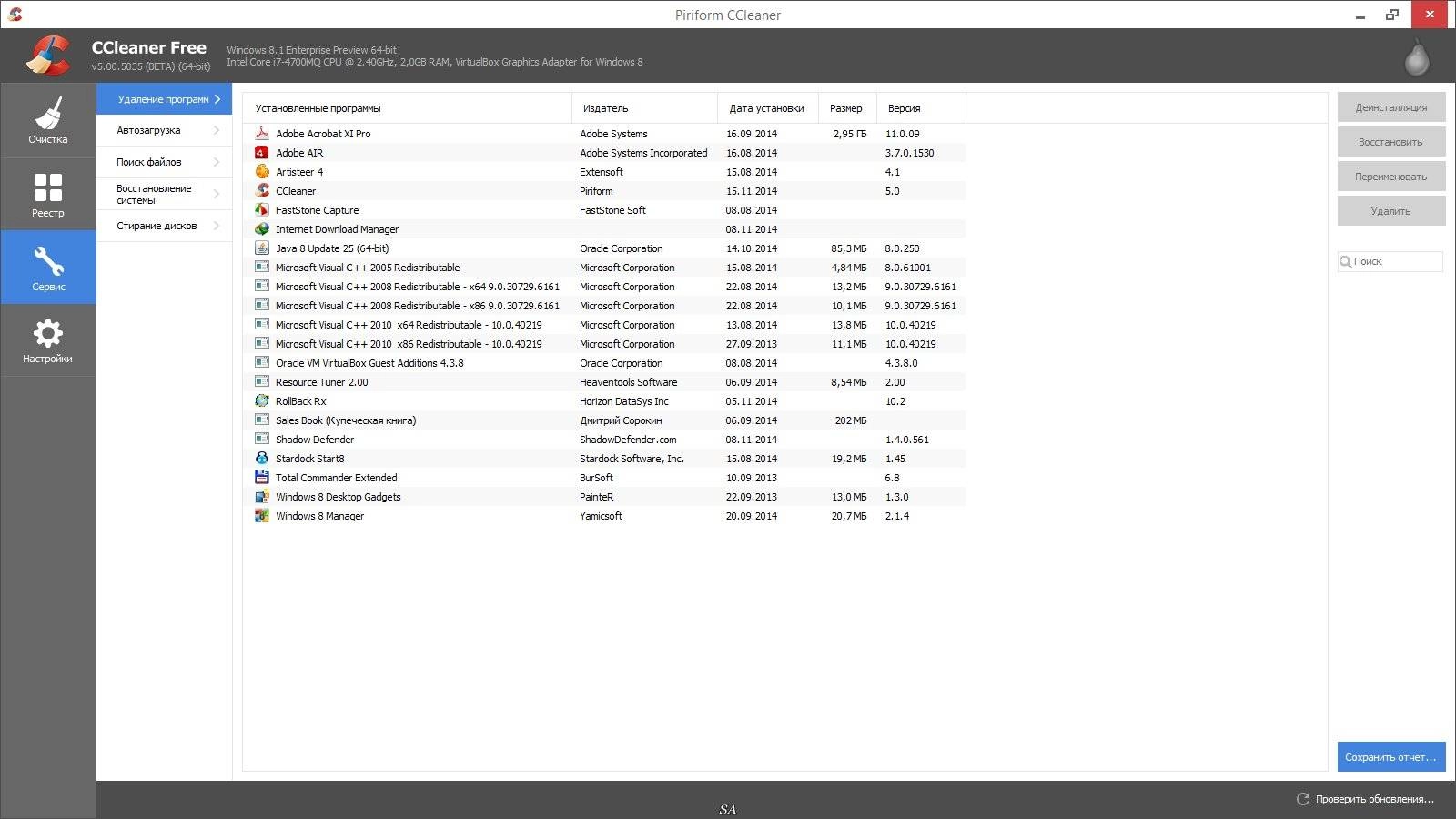The height and width of the screenshot is (819, 1456).
Task: Click the Artisteer 4 program icon
Action: point(262,171)
